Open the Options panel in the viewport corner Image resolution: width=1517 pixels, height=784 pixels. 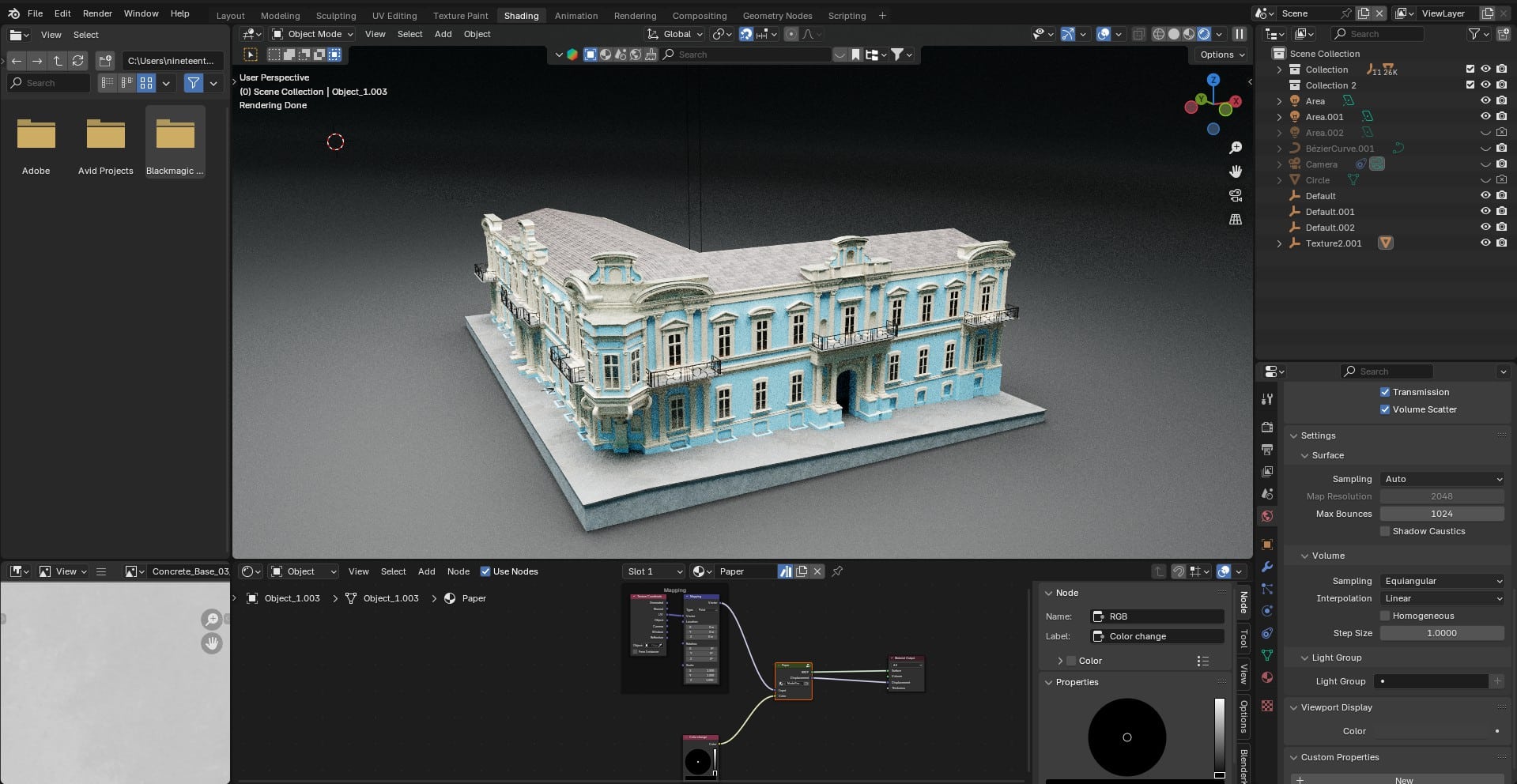(1220, 55)
